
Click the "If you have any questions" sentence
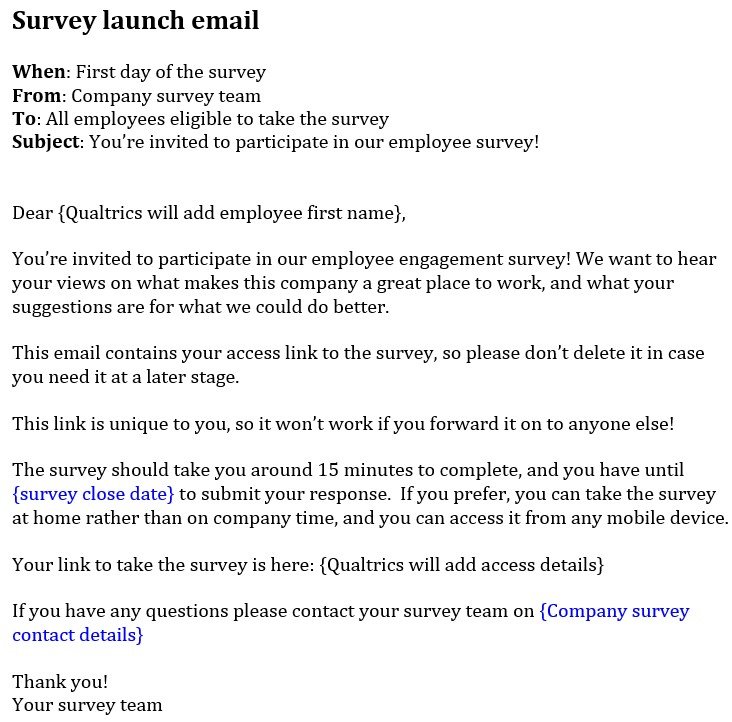[272, 612]
